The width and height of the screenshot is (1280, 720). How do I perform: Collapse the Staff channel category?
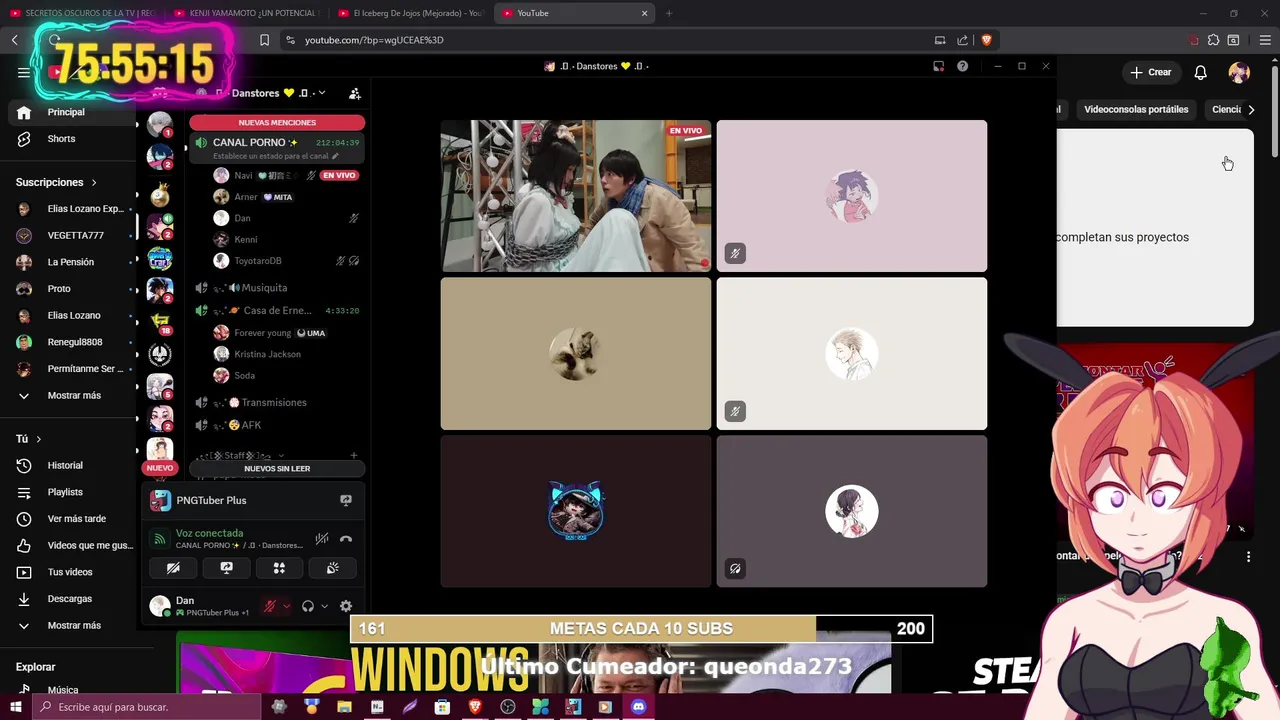(x=243, y=455)
